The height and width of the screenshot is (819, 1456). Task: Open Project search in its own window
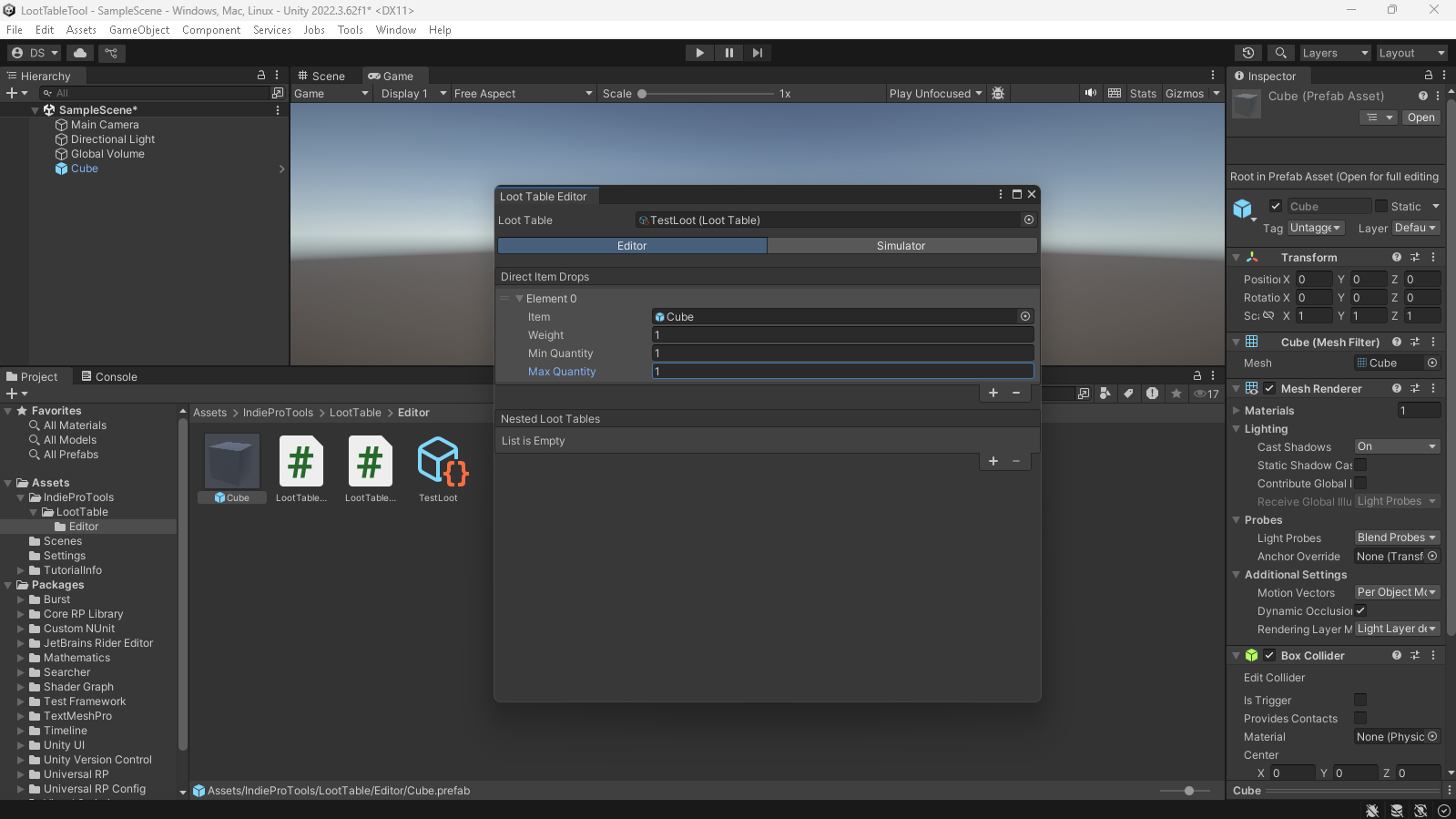pyautogui.click(x=1084, y=394)
